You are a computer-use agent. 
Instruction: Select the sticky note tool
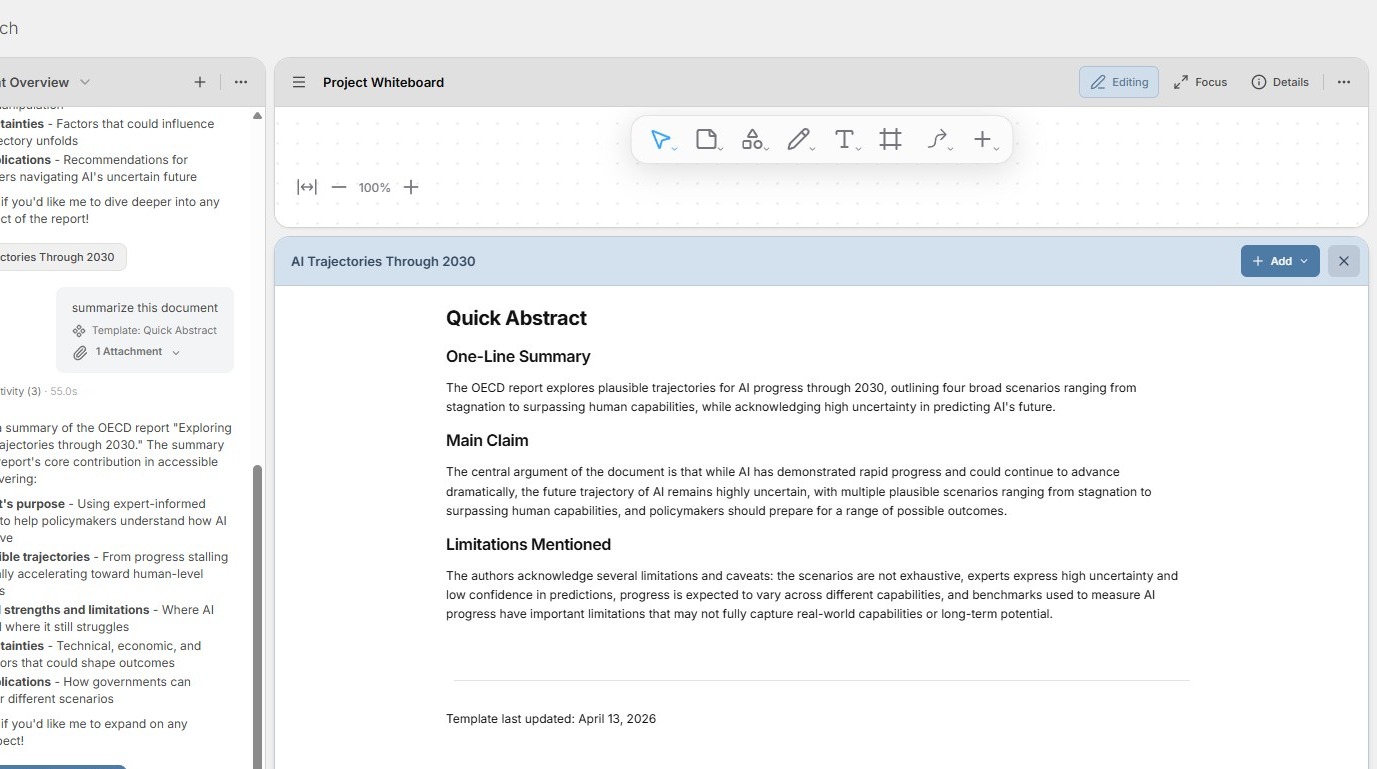tap(706, 140)
